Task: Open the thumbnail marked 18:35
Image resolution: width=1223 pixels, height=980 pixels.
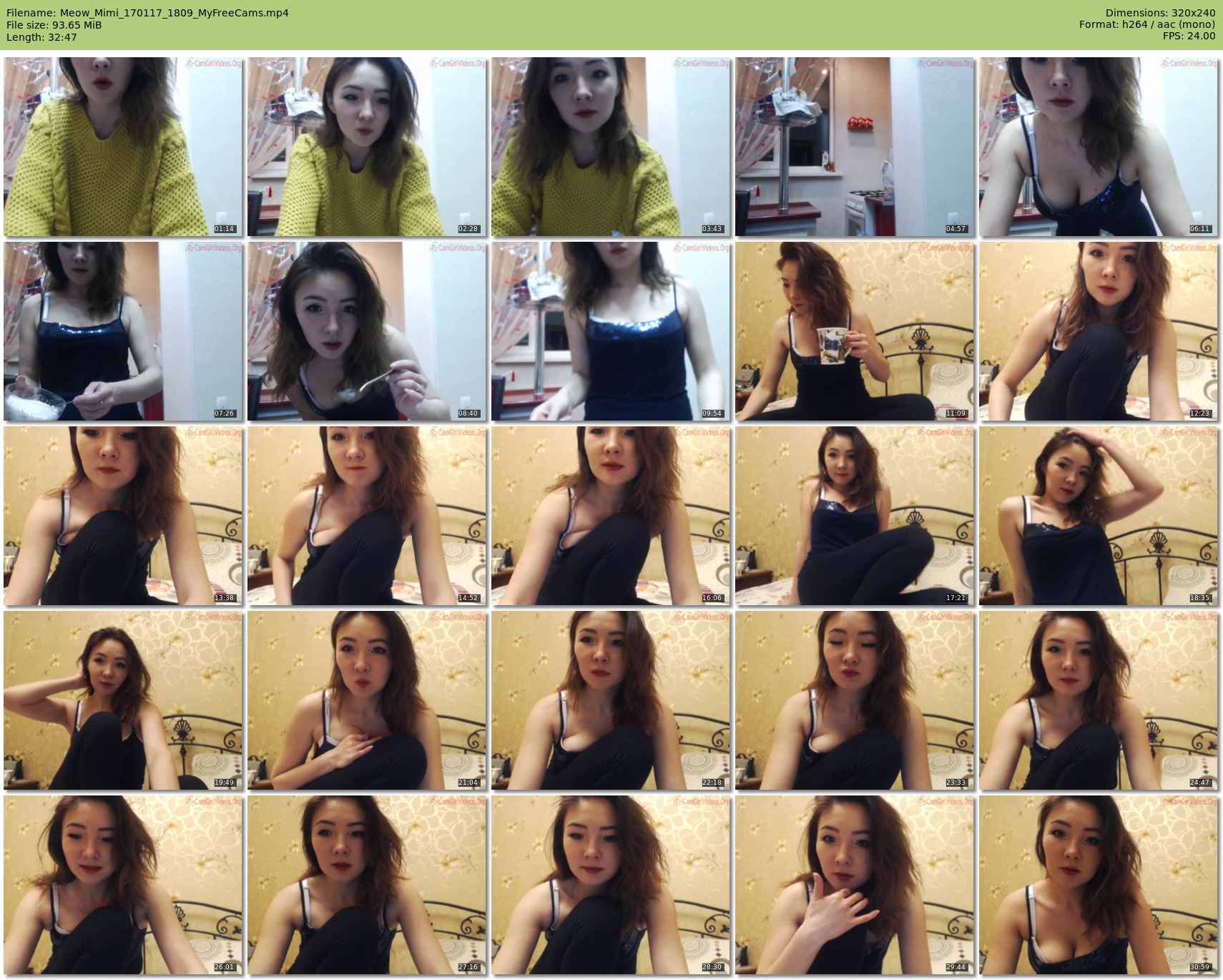Action: (1099, 516)
